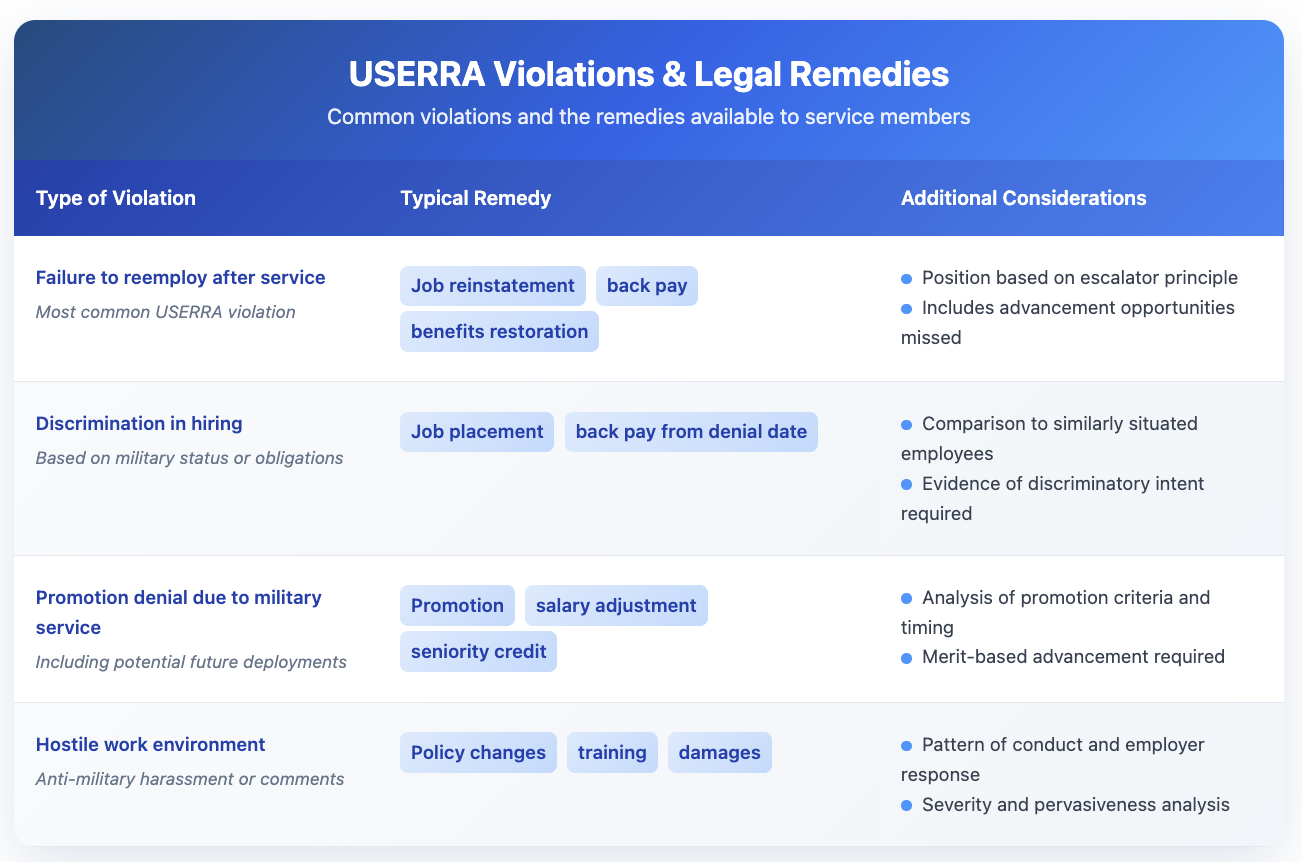
Task: Click the 'Type of Violation' column header
Action: [116, 198]
